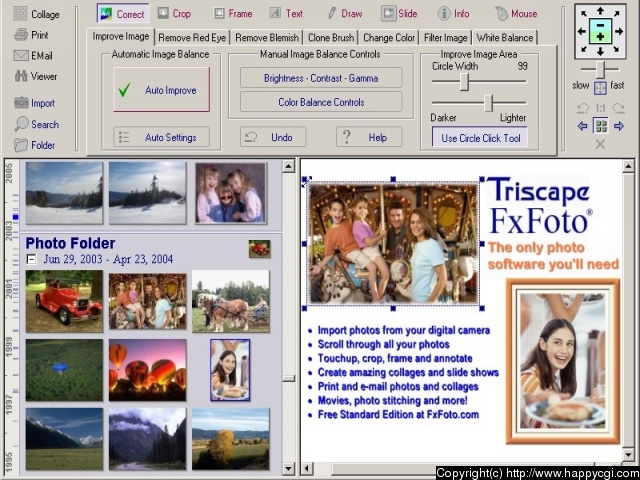Open Brightness - Contrast - Gamma controls
The image size is (640, 480).
click(321, 78)
